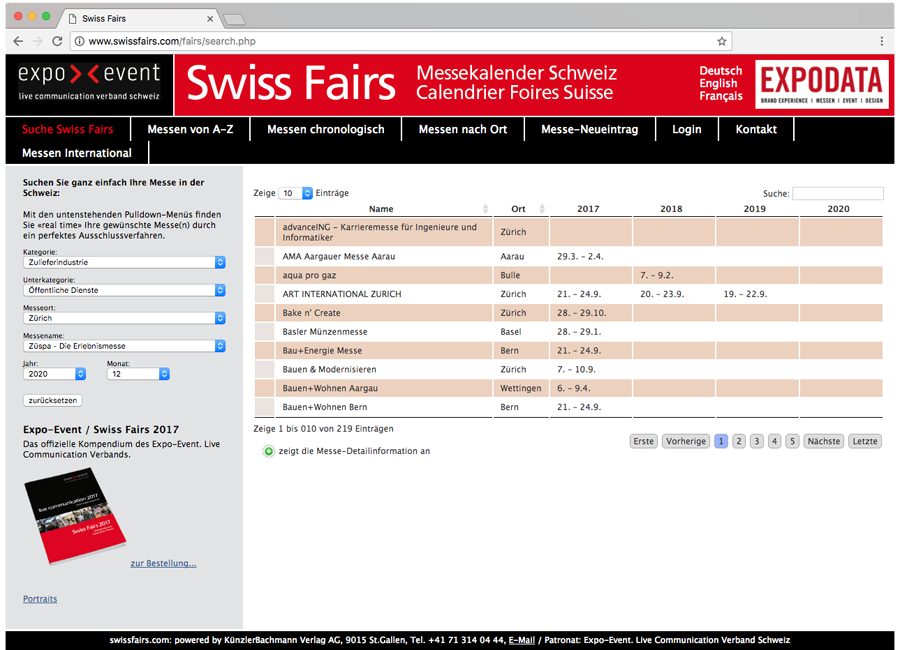The height and width of the screenshot is (650, 900).
Task: Click the Bau+Energie Messe entry
Action: click(322, 351)
